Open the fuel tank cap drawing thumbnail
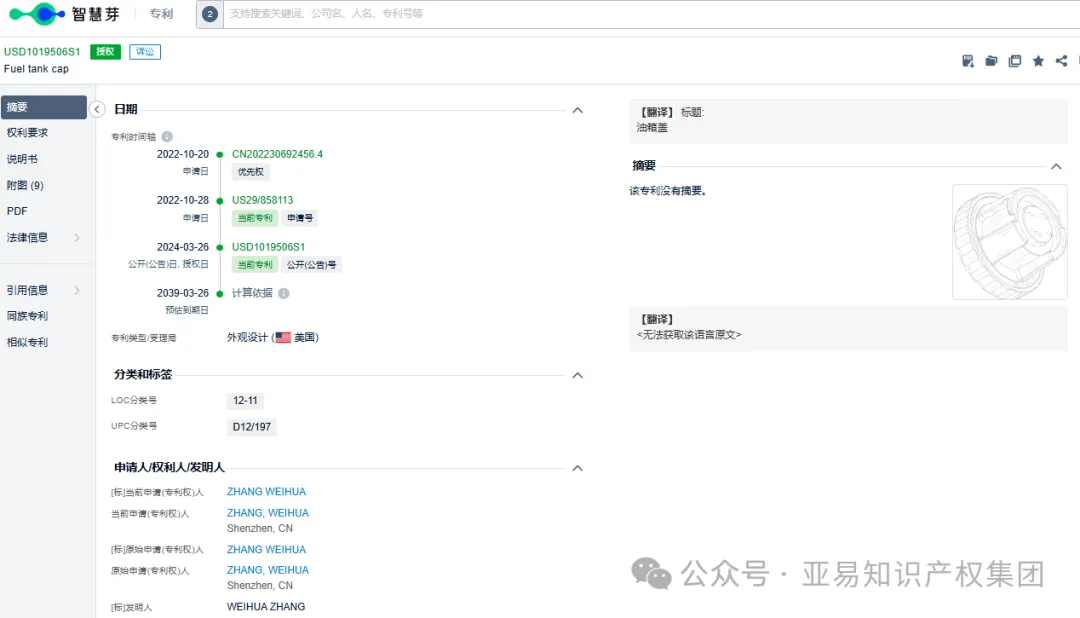The image size is (1080, 618). coord(1010,242)
